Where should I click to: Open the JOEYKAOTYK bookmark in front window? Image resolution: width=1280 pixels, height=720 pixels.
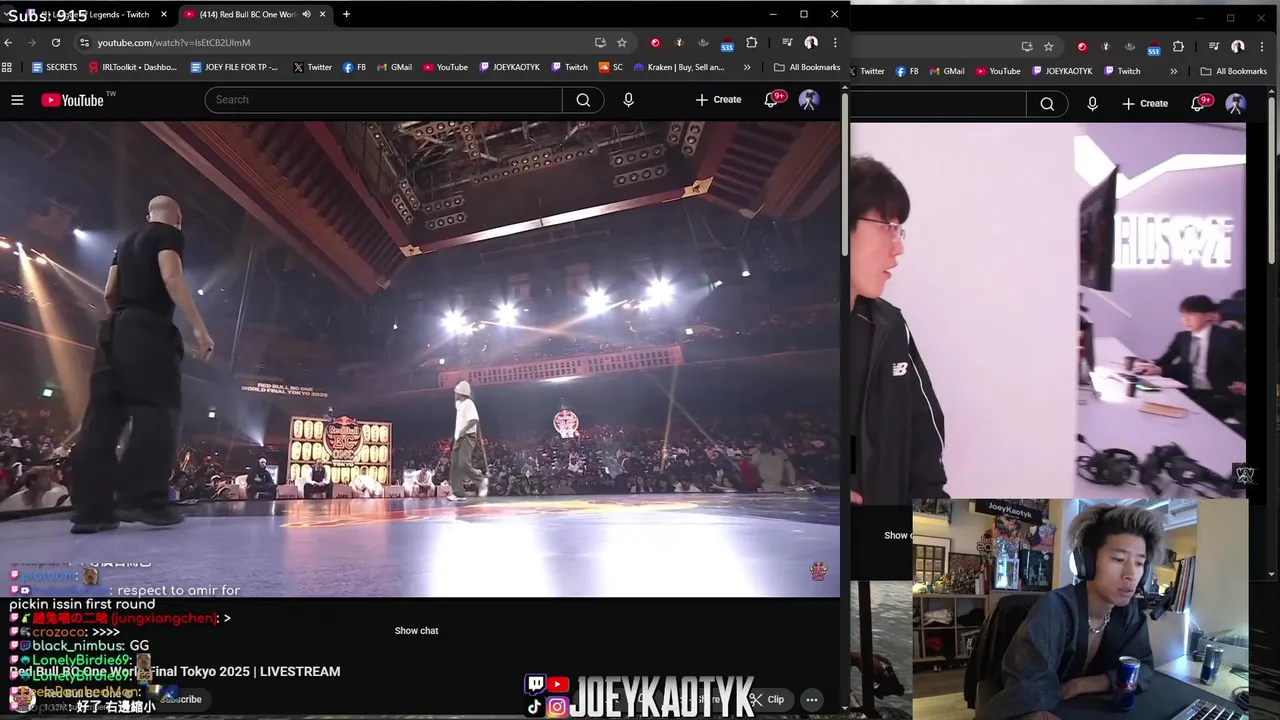click(x=509, y=68)
